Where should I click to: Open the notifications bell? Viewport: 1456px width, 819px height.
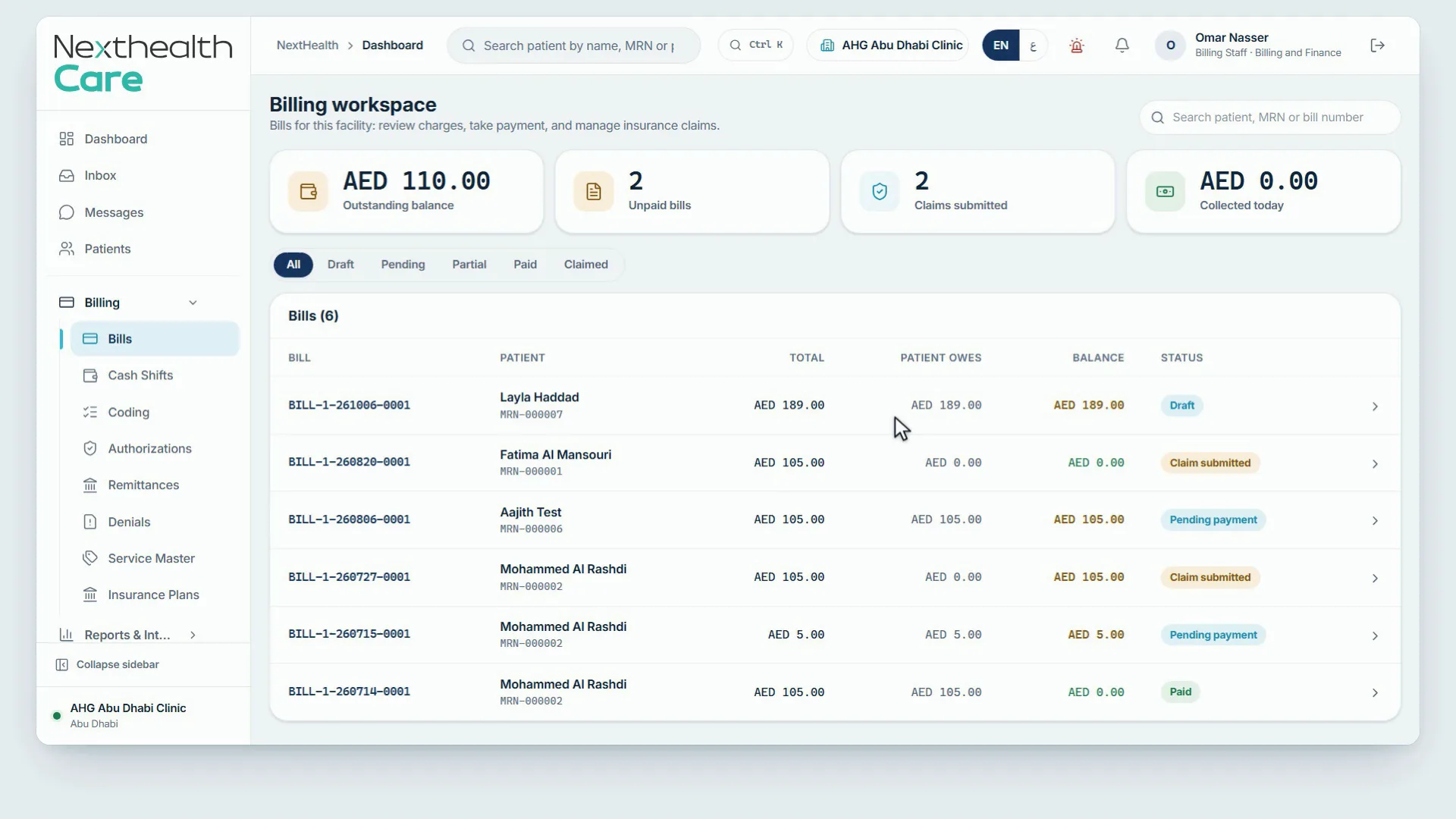tap(1122, 45)
